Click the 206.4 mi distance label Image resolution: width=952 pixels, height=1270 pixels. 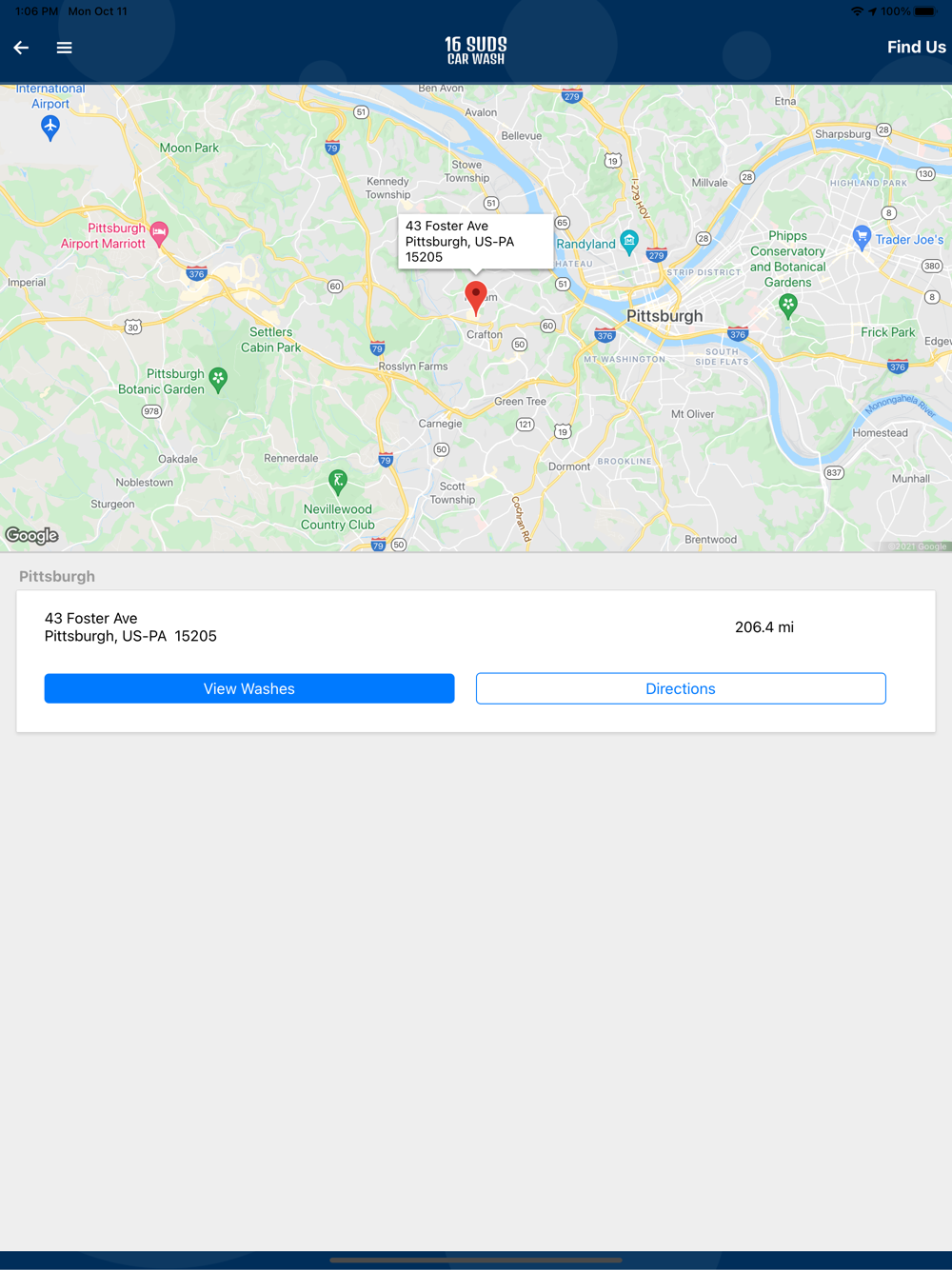tap(764, 627)
